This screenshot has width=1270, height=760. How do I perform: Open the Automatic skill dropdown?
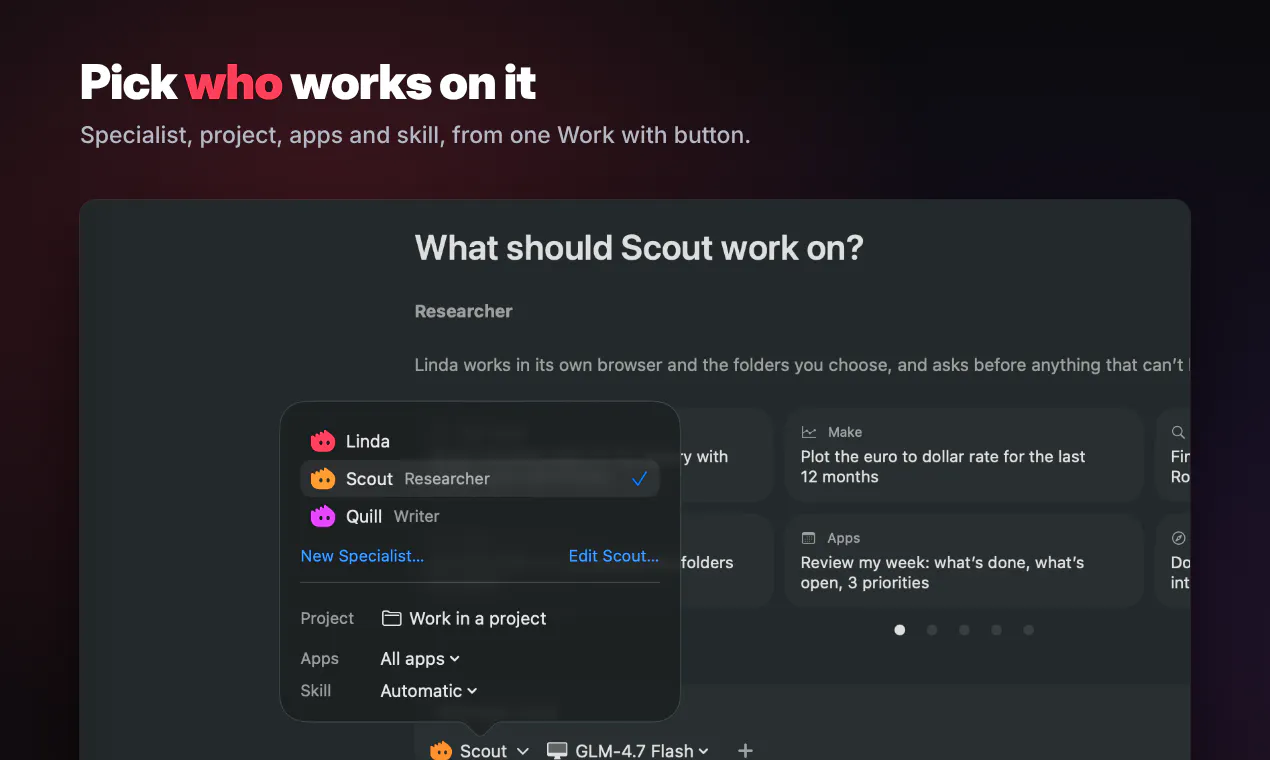coord(429,691)
